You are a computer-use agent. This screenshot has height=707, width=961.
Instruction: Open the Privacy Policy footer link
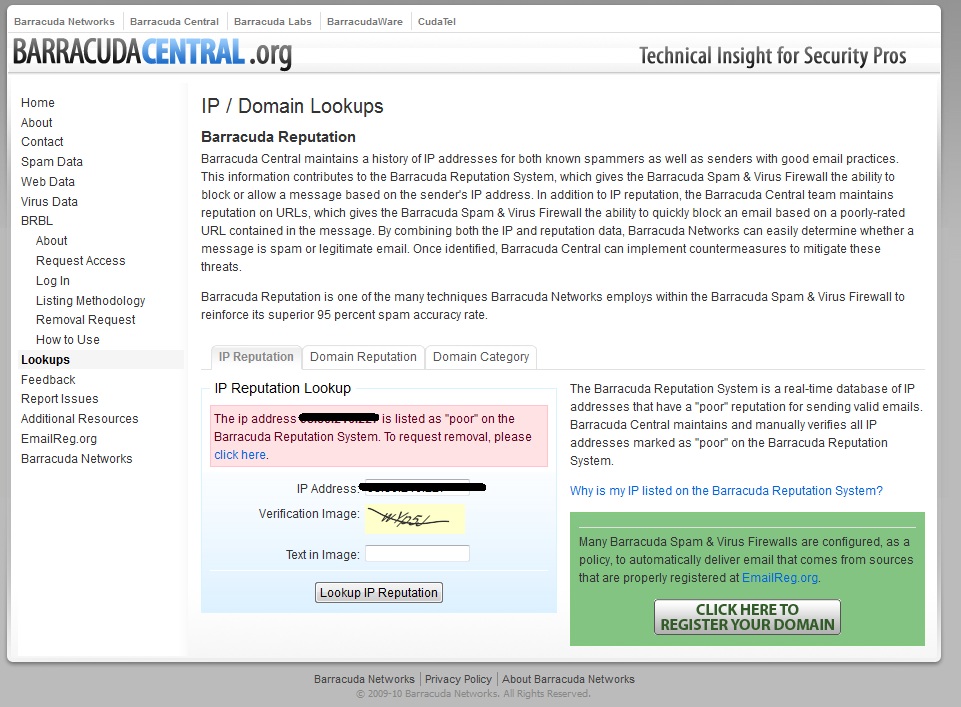tap(458, 679)
